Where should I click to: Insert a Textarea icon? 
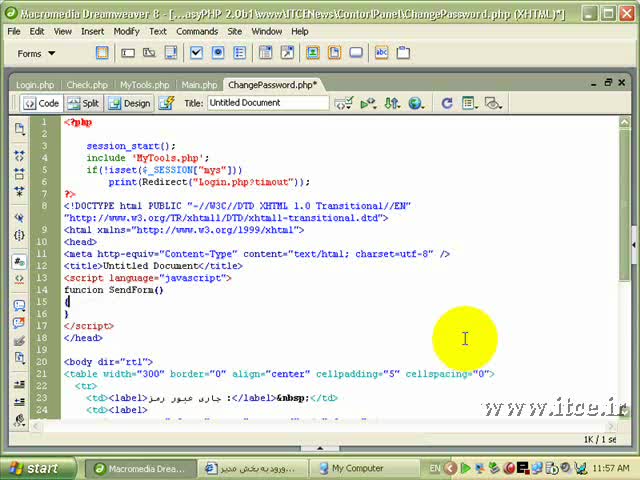pyautogui.click(x=171, y=53)
